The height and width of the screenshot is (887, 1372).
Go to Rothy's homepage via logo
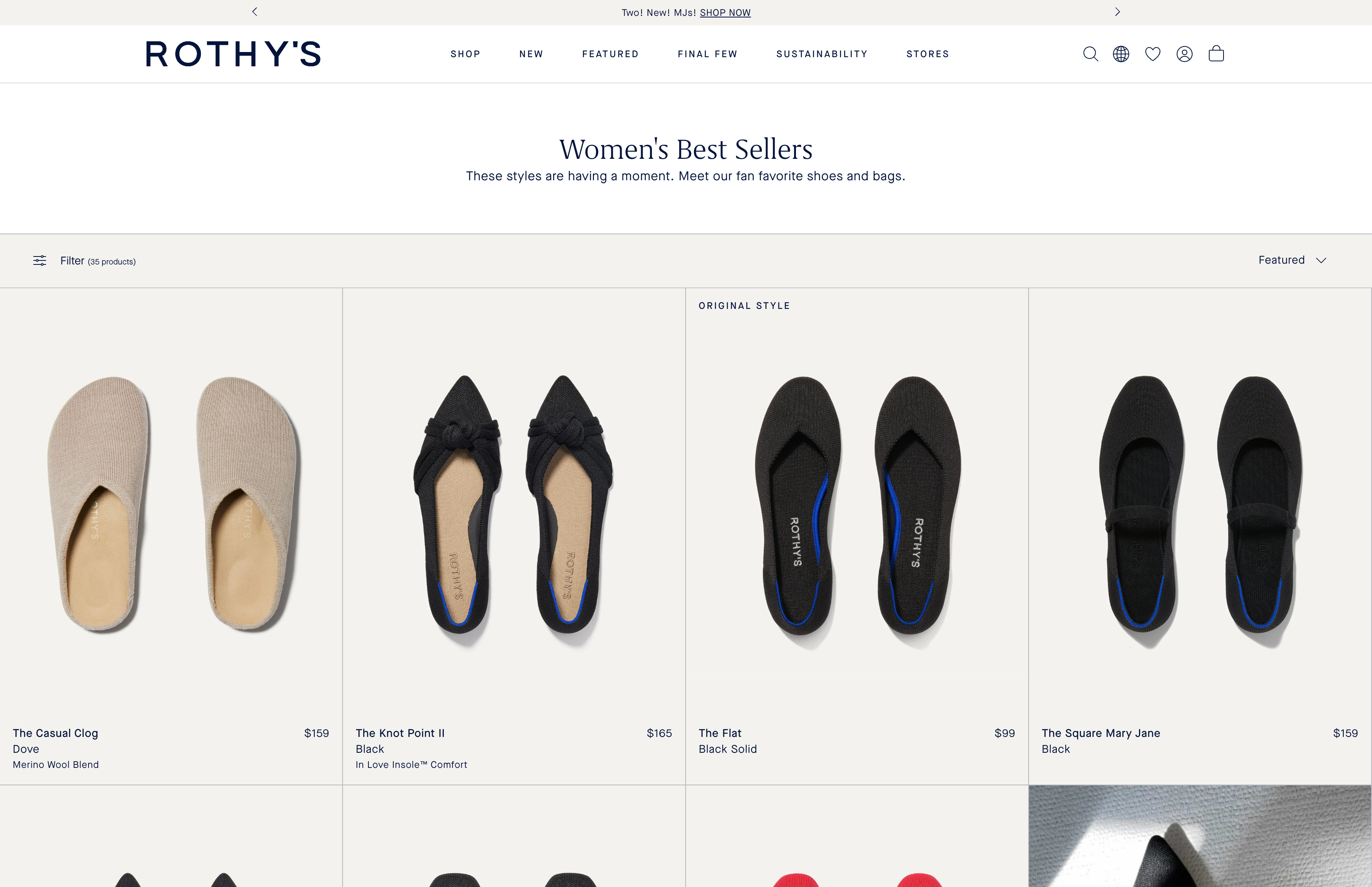tap(233, 54)
